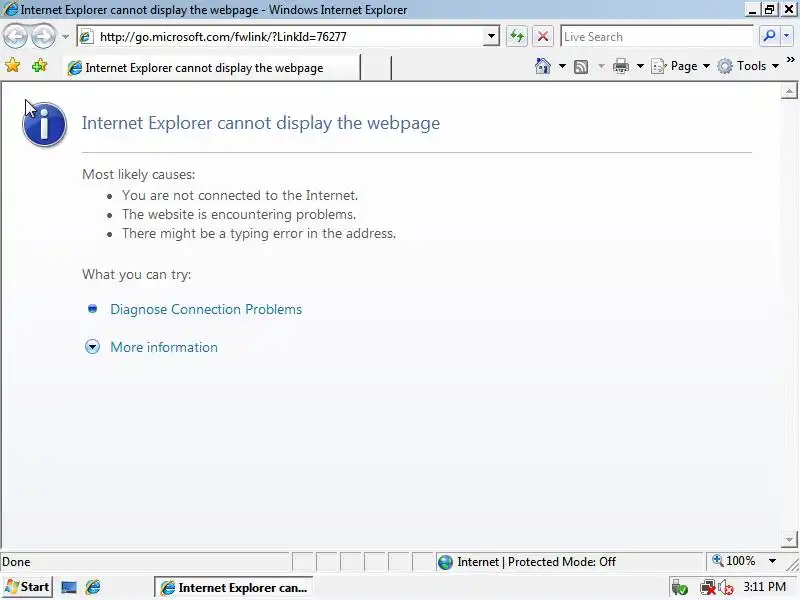Click the Add to Favorites icon
This screenshot has width=800, height=600.
click(x=39, y=66)
